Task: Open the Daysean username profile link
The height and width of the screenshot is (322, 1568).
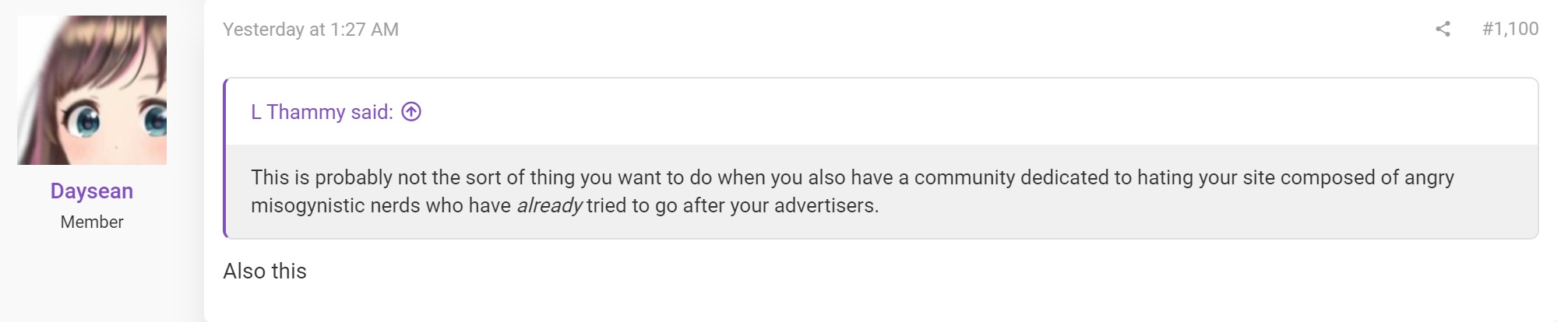Action: point(92,191)
